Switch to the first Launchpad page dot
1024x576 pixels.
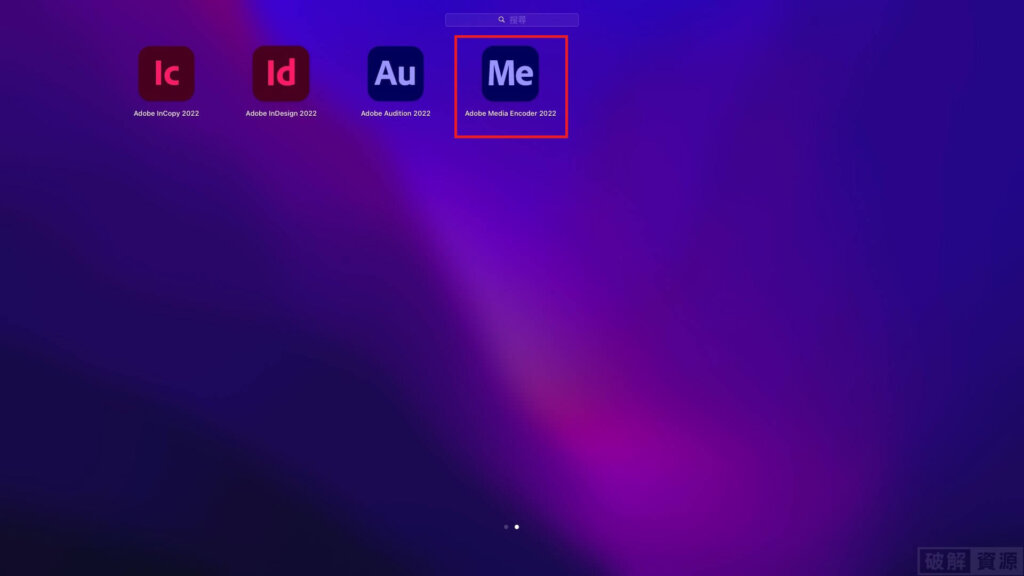pyautogui.click(x=506, y=527)
